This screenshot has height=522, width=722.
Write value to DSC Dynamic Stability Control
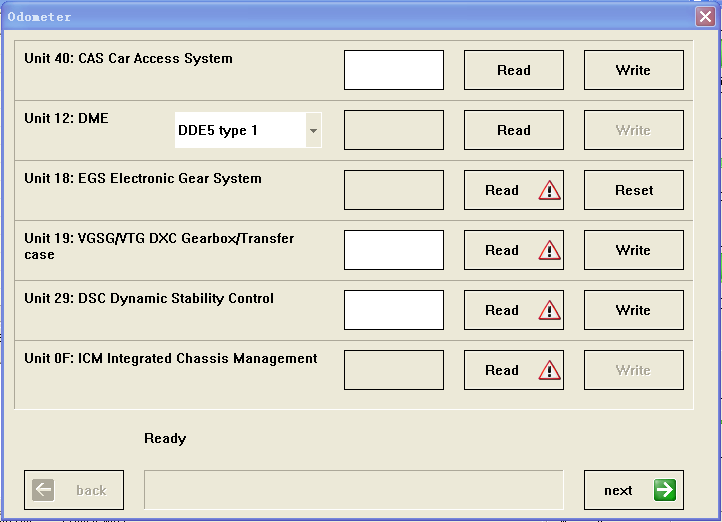tap(633, 310)
